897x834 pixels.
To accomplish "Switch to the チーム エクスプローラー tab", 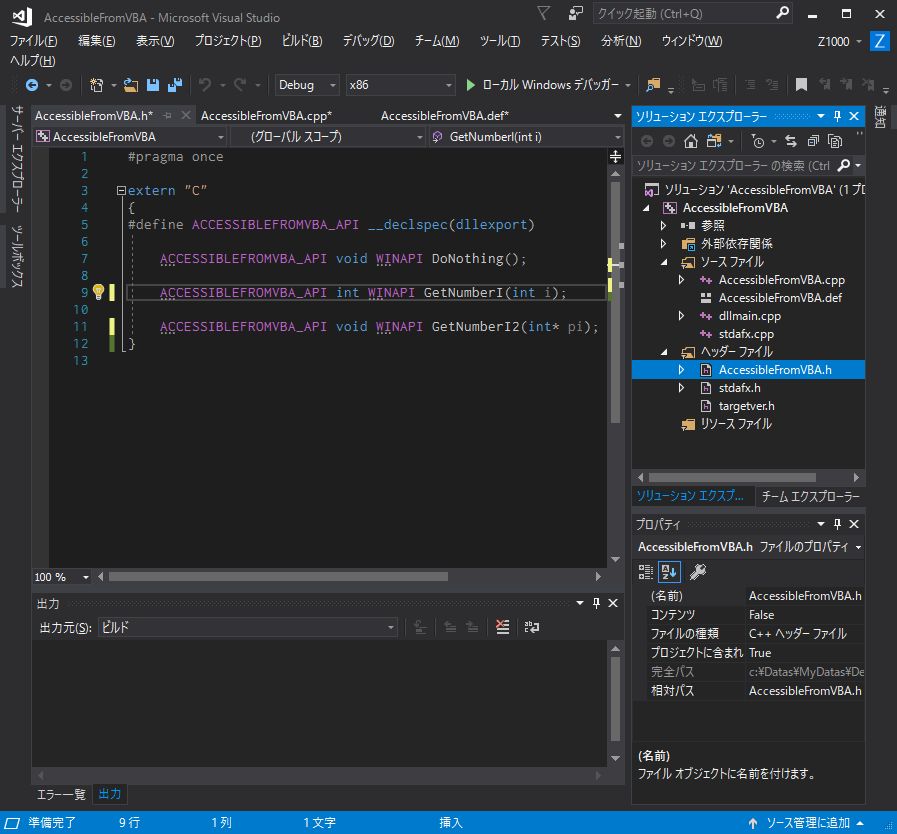I will (x=810, y=497).
